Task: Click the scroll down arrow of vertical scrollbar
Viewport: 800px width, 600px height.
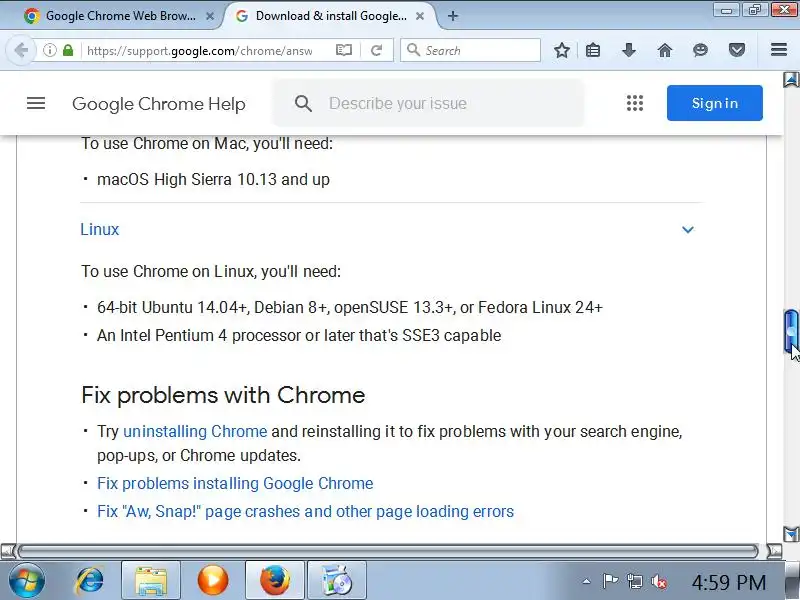Action: tap(791, 534)
